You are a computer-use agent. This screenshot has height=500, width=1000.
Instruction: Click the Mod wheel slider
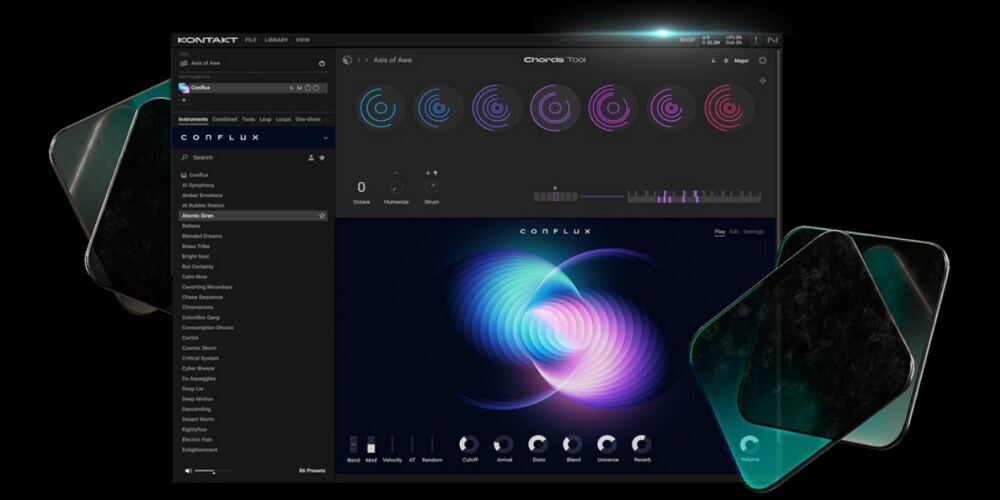pyautogui.click(x=371, y=445)
